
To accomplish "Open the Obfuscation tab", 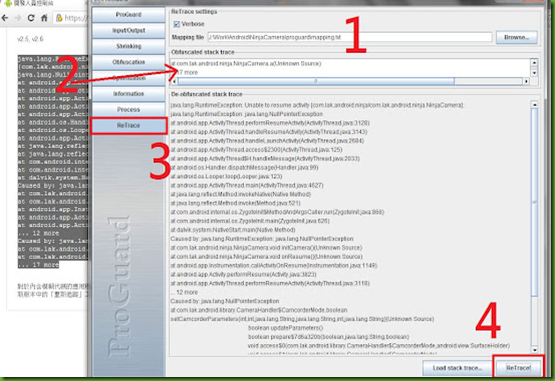I will click(x=128, y=62).
